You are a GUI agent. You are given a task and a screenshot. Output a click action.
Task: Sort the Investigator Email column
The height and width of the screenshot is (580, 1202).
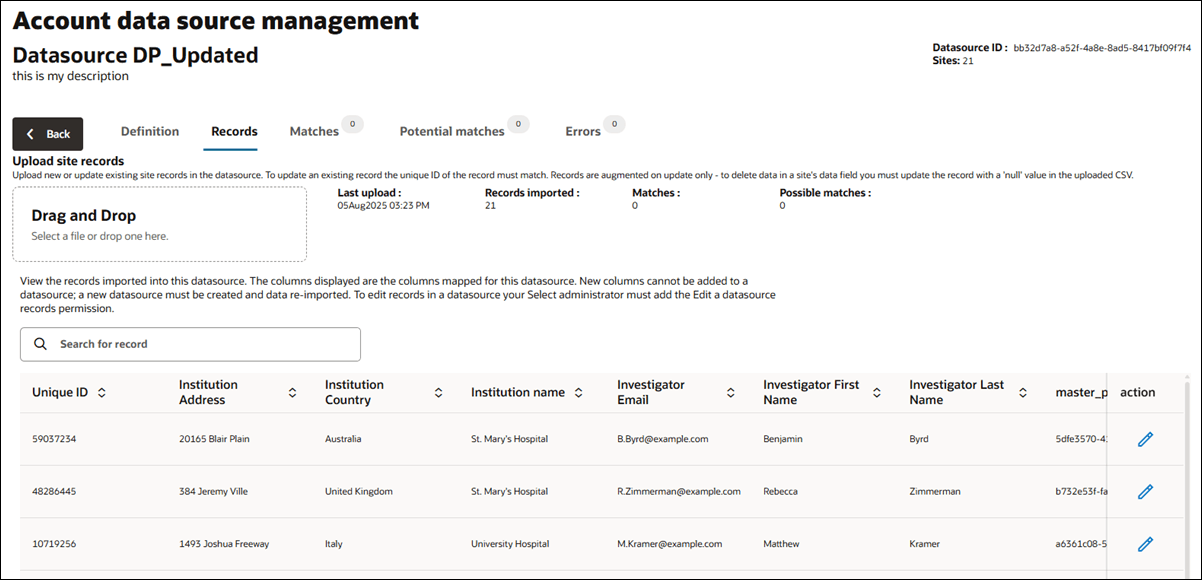(x=730, y=392)
